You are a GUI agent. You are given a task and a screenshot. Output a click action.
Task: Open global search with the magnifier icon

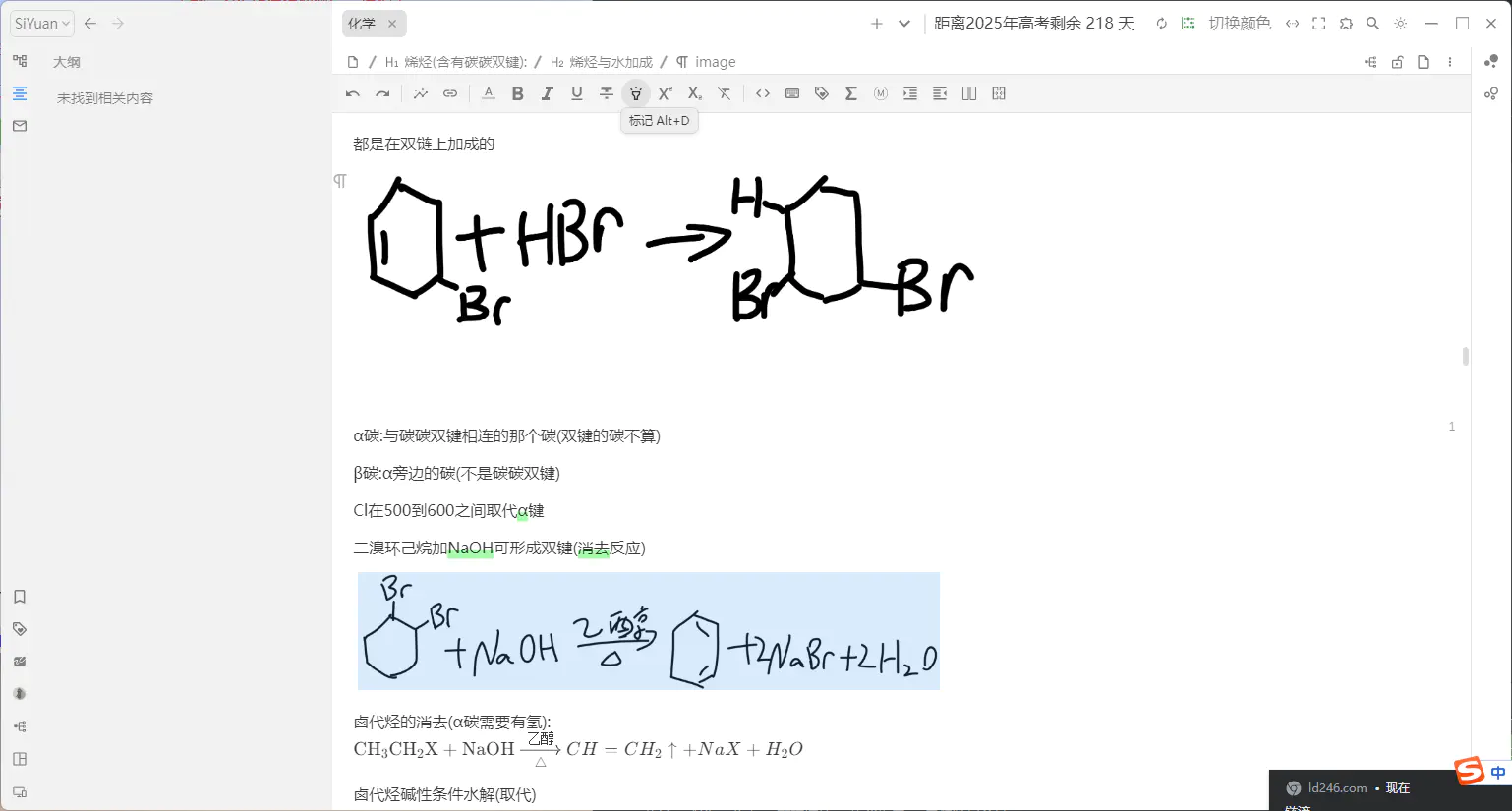pyautogui.click(x=1373, y=24)
